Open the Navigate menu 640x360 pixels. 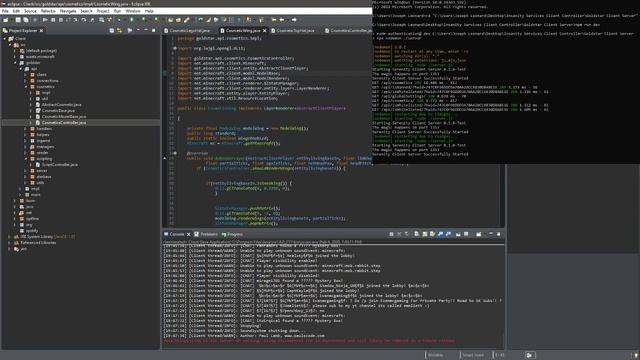(68, 11)
